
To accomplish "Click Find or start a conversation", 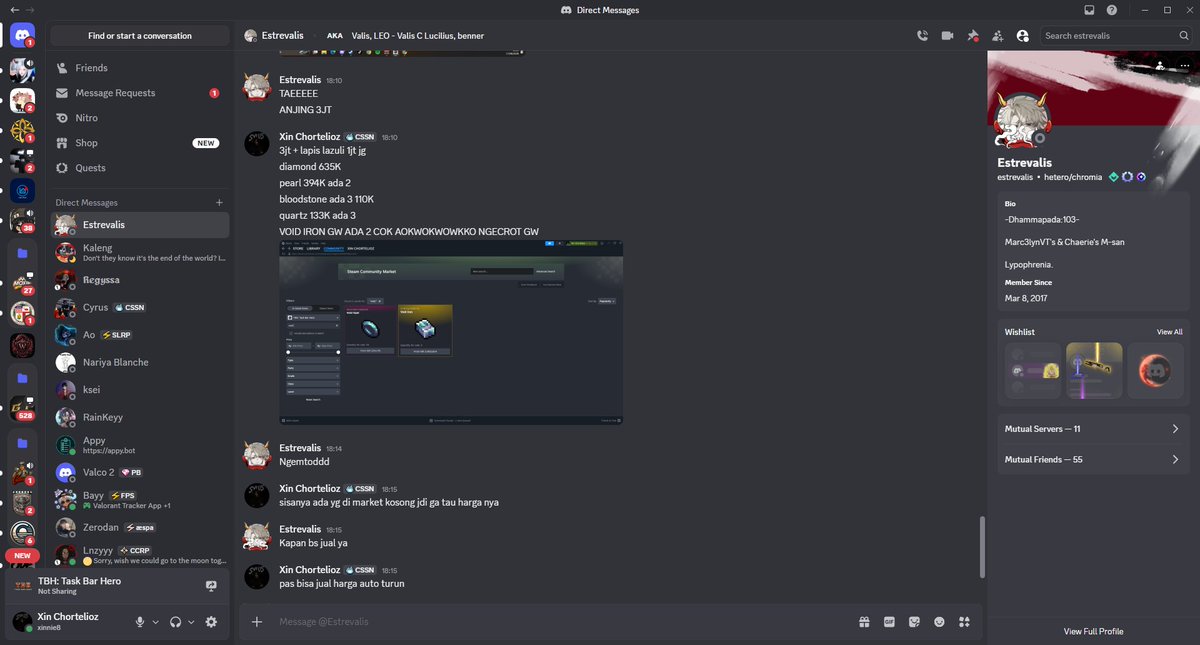I will tap(140, 35).
